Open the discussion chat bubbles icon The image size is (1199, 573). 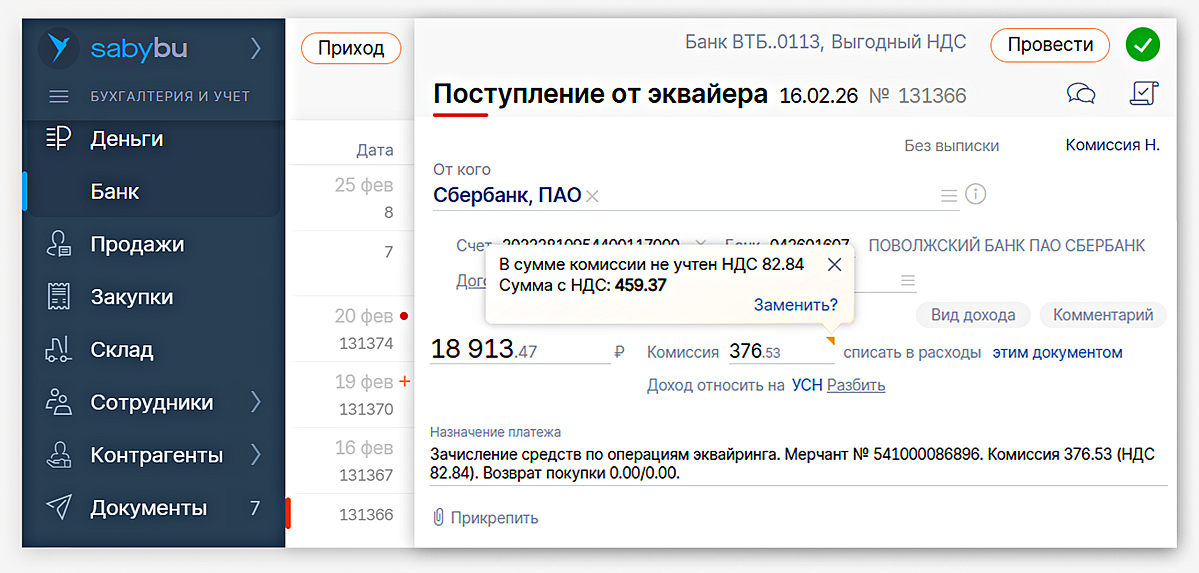[x=1081, y=94]
